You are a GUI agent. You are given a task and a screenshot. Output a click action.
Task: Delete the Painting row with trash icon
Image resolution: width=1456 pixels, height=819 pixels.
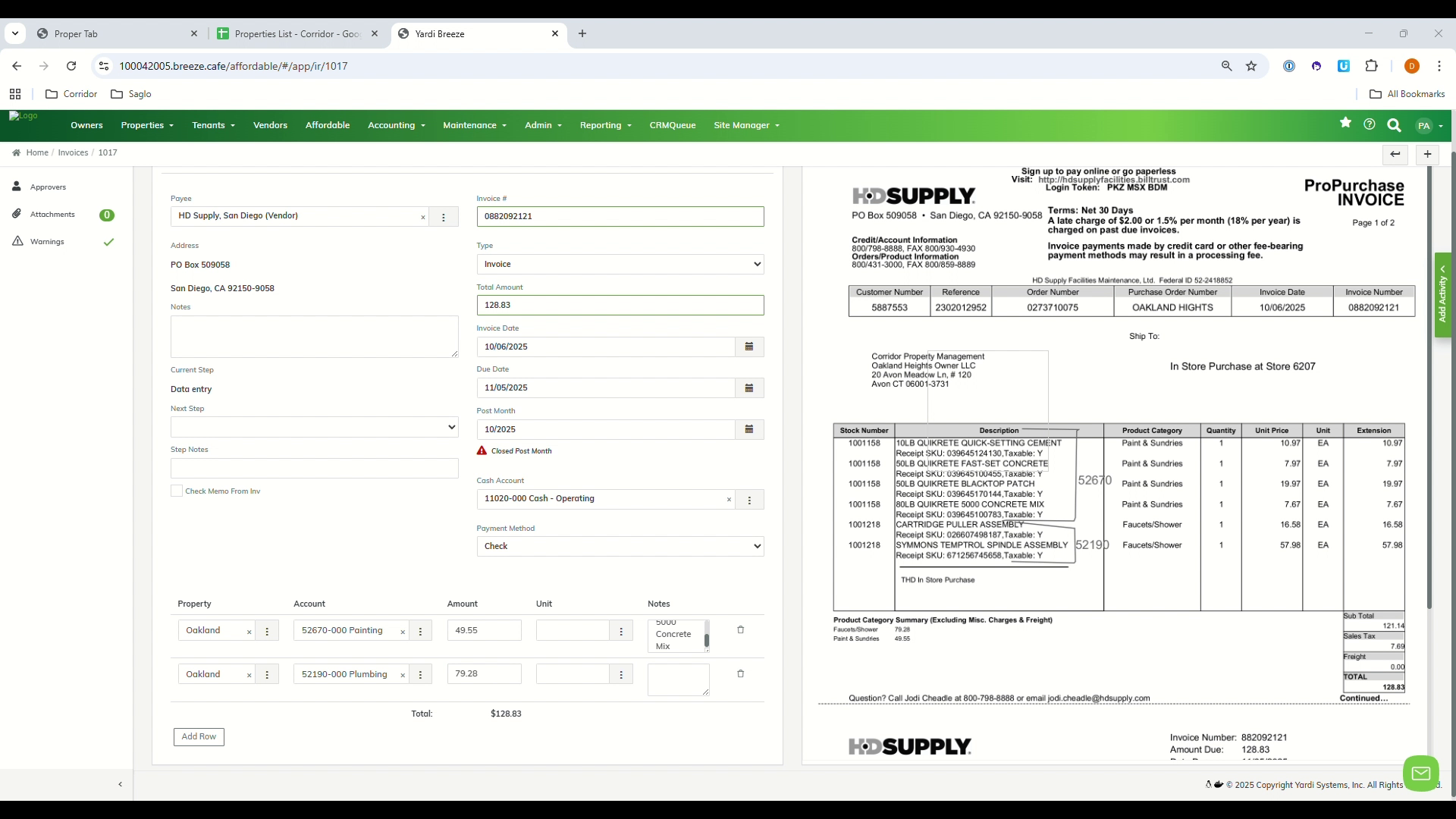tap(741, 629)
